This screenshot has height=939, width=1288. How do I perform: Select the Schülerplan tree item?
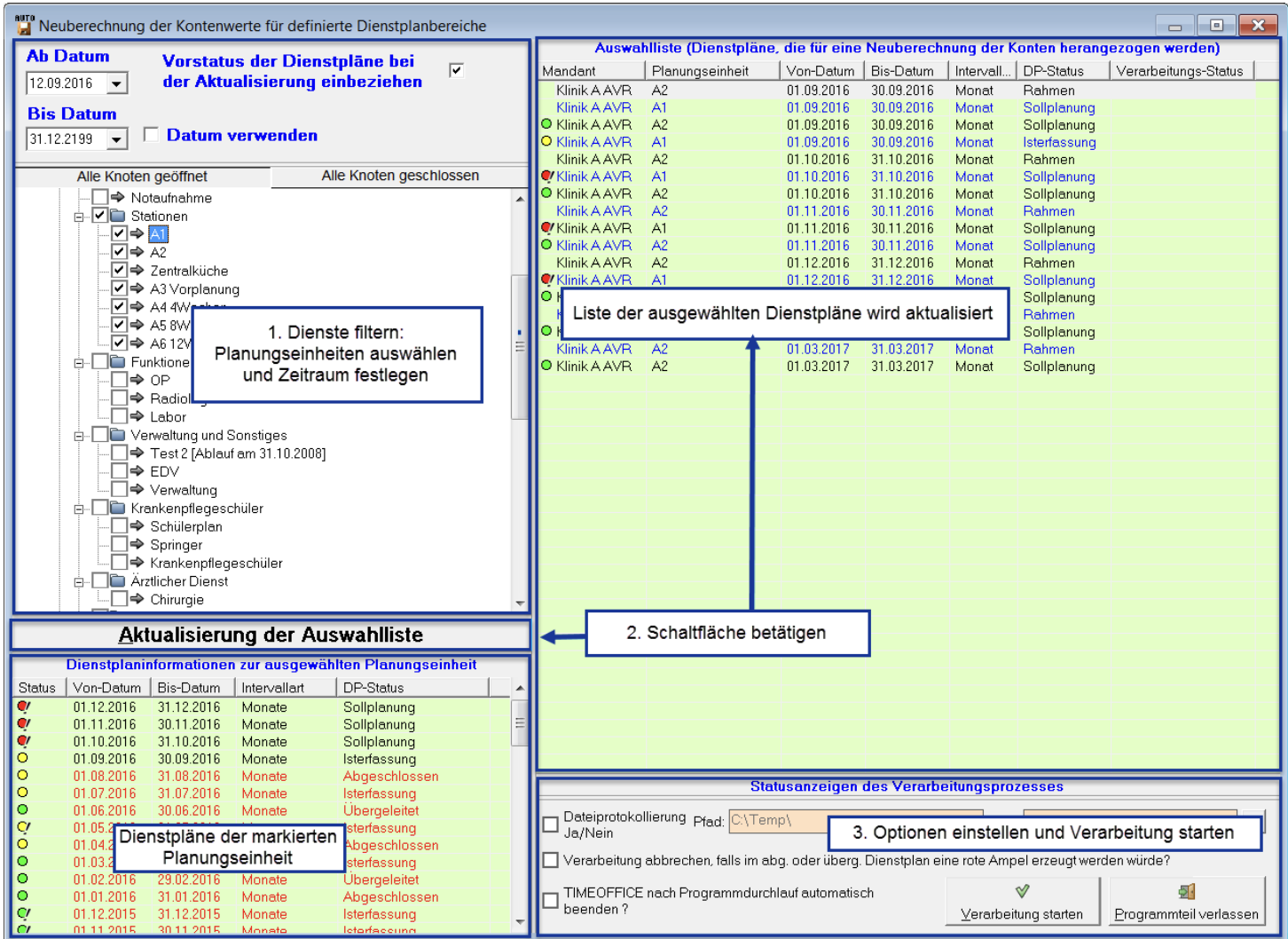point(186,526)
